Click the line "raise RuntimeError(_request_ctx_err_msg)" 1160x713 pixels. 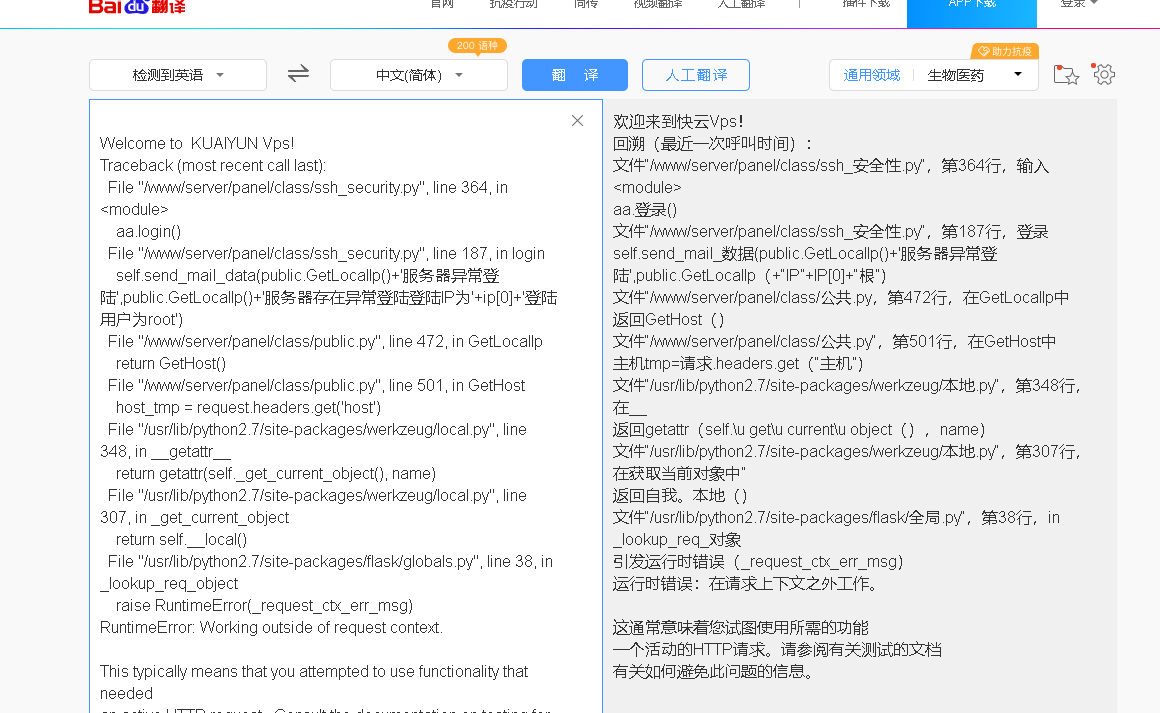click(x=264, y=605)
